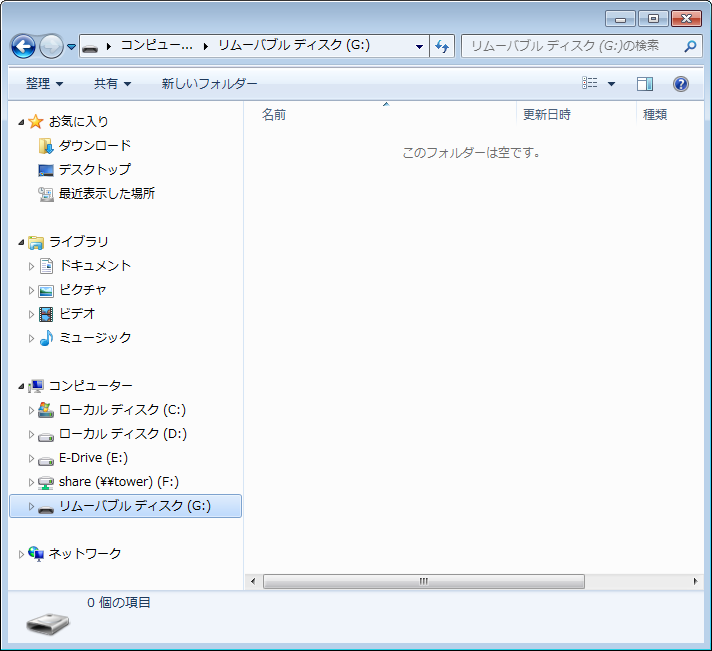Expand the ドキュメント library
The height and width of the screenshot is (651, 712).
pos(31,266)
